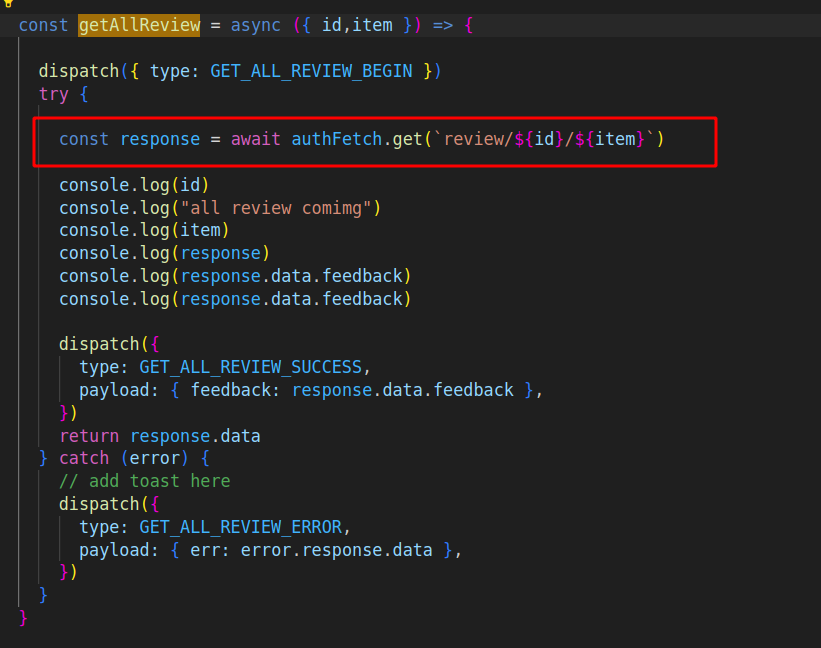The image size is (821, 648).
Task: Click the console.log(item) statement
Action: (144, 231)
